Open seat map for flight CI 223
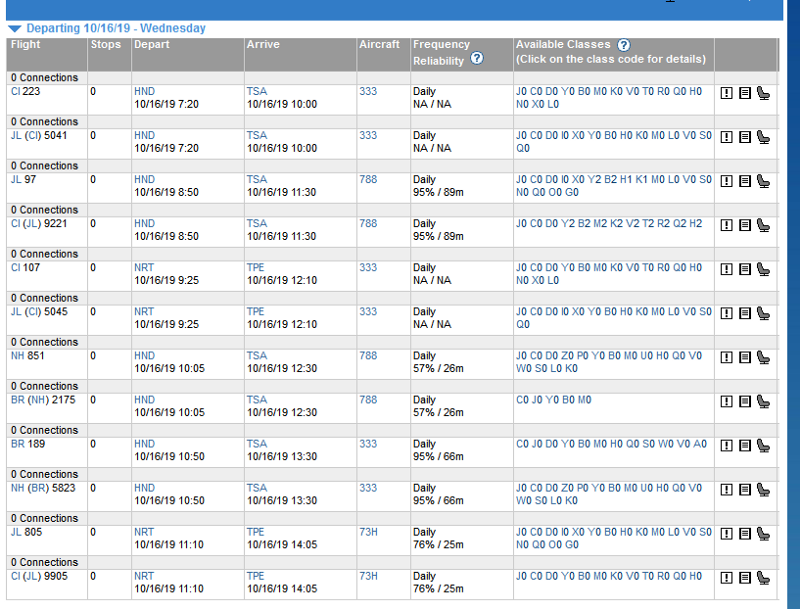Viewport: 800px width, 609px height. [x=763, y=93]
